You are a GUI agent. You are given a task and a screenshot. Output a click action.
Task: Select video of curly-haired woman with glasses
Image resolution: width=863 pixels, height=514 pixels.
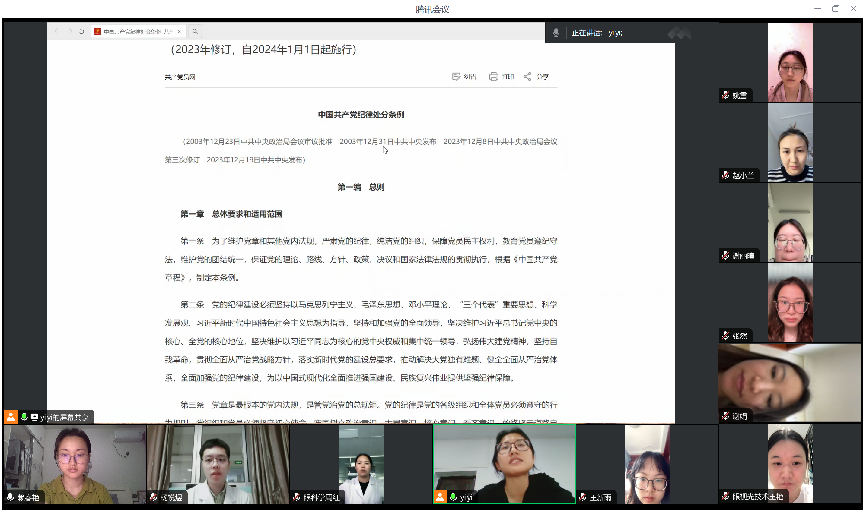click(x=790, y=303)
